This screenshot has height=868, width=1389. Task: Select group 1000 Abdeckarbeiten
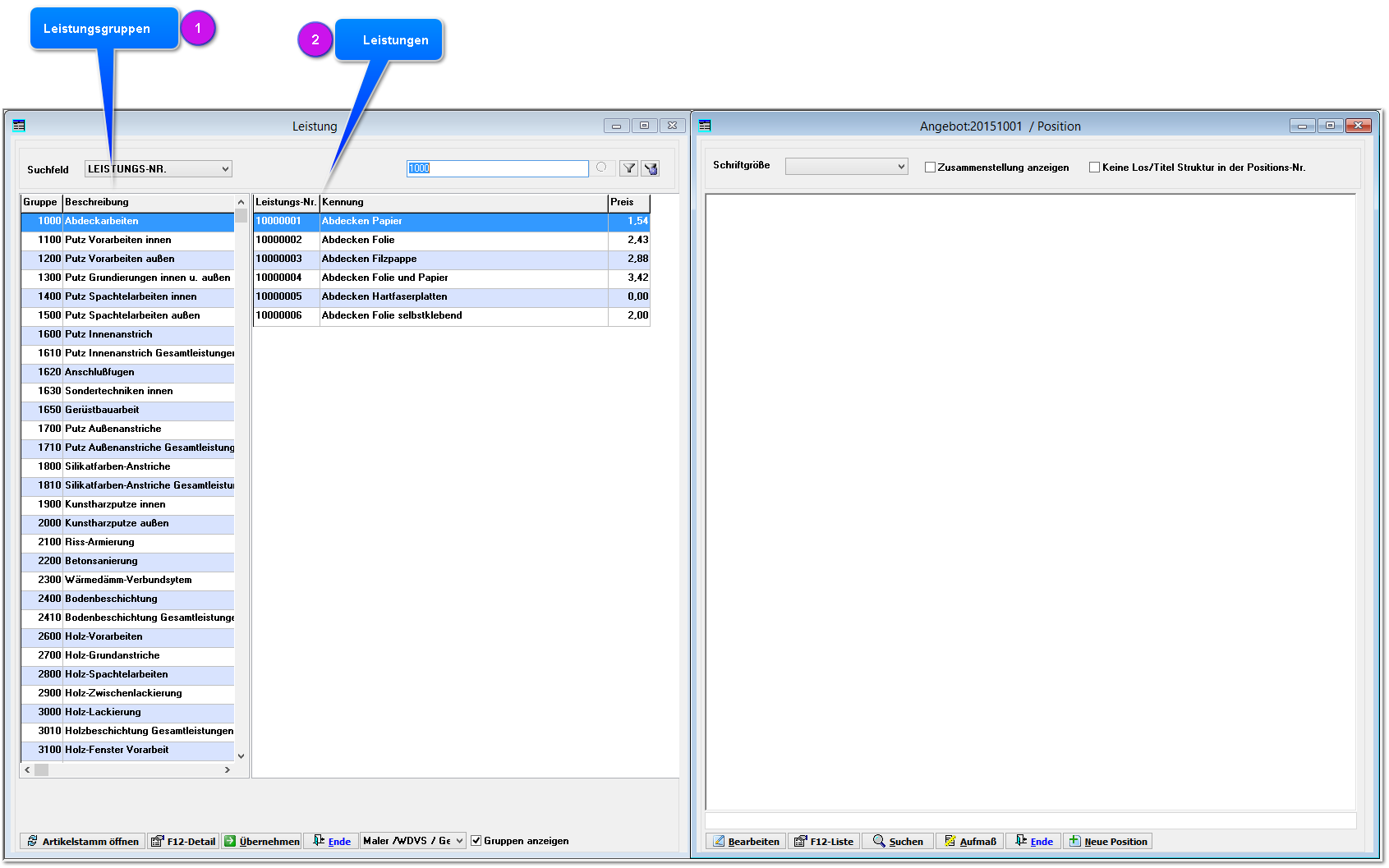tap(127, 221)
